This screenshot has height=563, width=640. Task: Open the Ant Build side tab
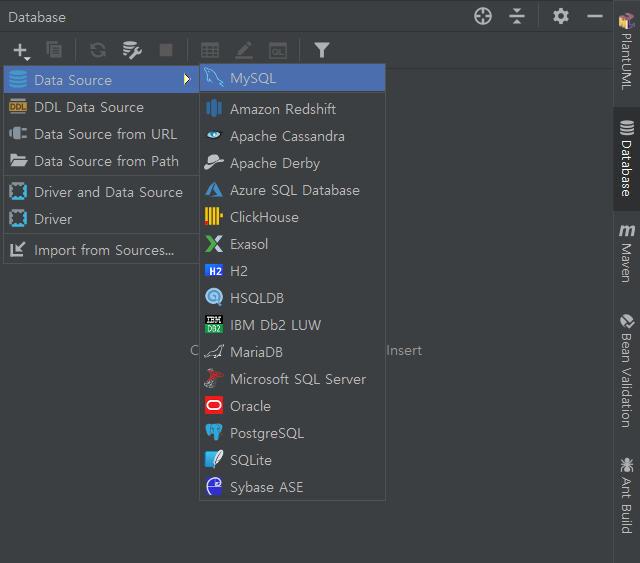point(627,496)
